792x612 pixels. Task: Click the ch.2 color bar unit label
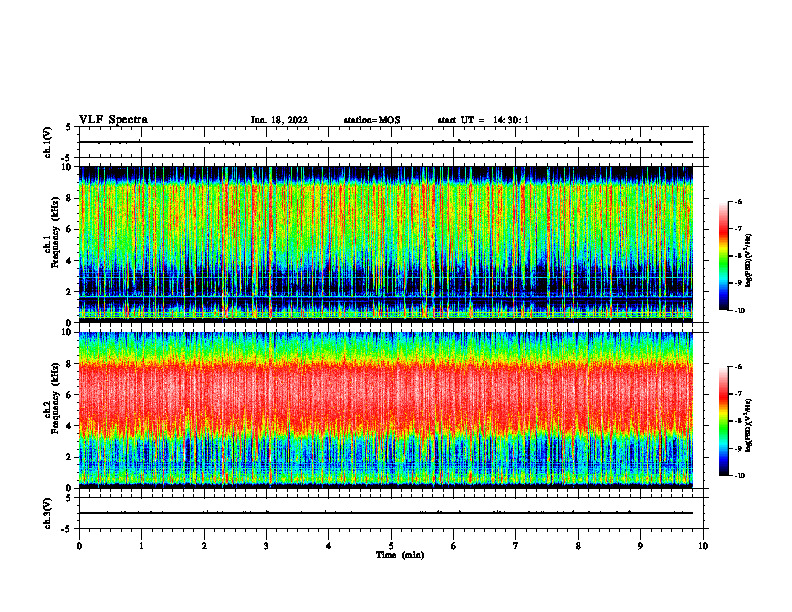click(749, 425)
